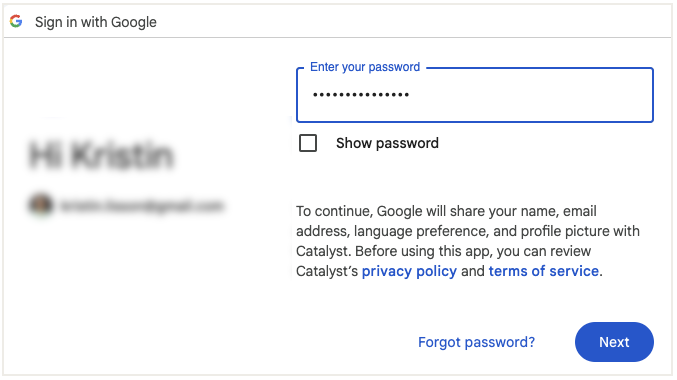The width and height of the screenshot is (677, 380).
Task: Click the Forgot password? link
Action: pos(476,342)
